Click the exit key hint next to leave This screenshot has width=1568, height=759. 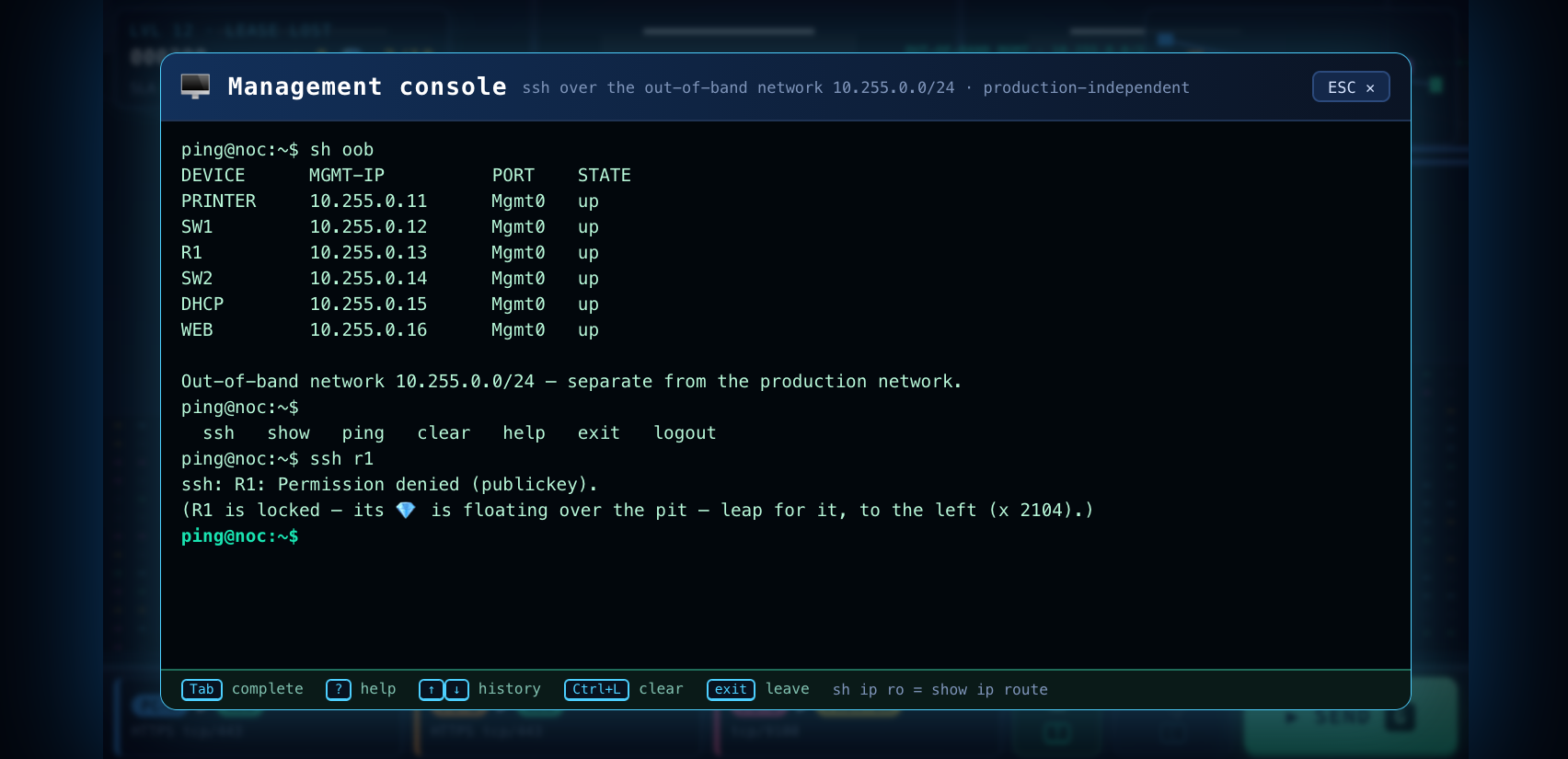(731, 689)
